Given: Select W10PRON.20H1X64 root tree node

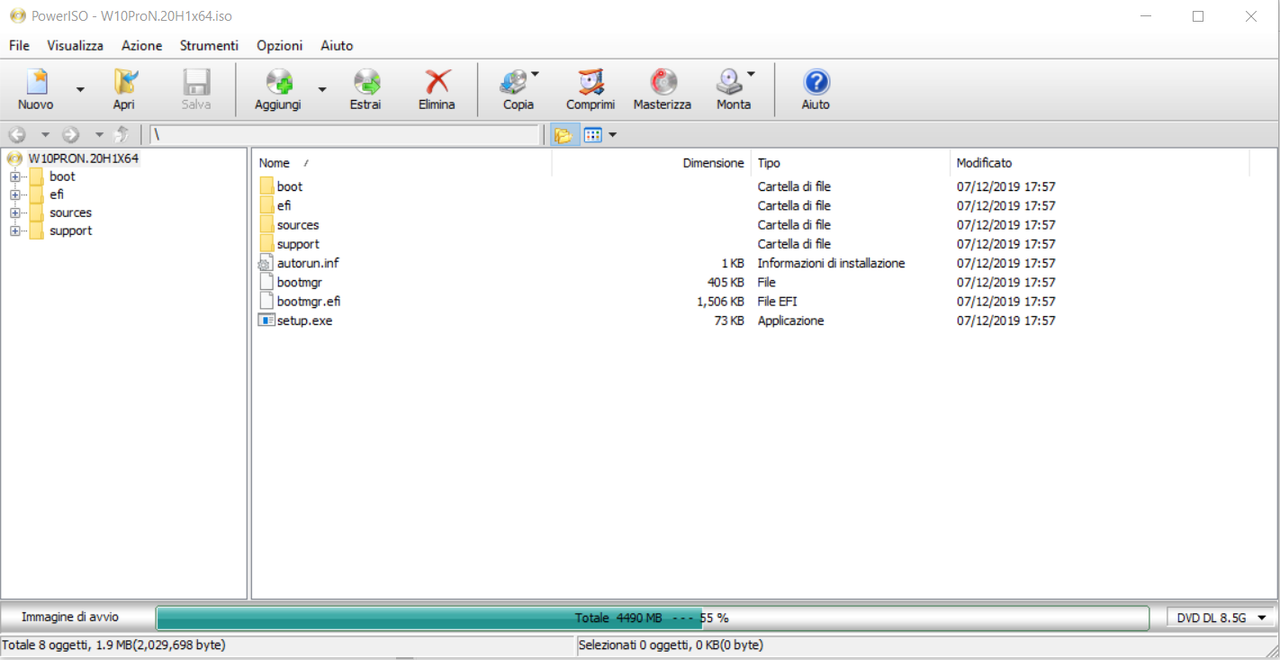Looking at the screenshot, I should click(83, 158).
